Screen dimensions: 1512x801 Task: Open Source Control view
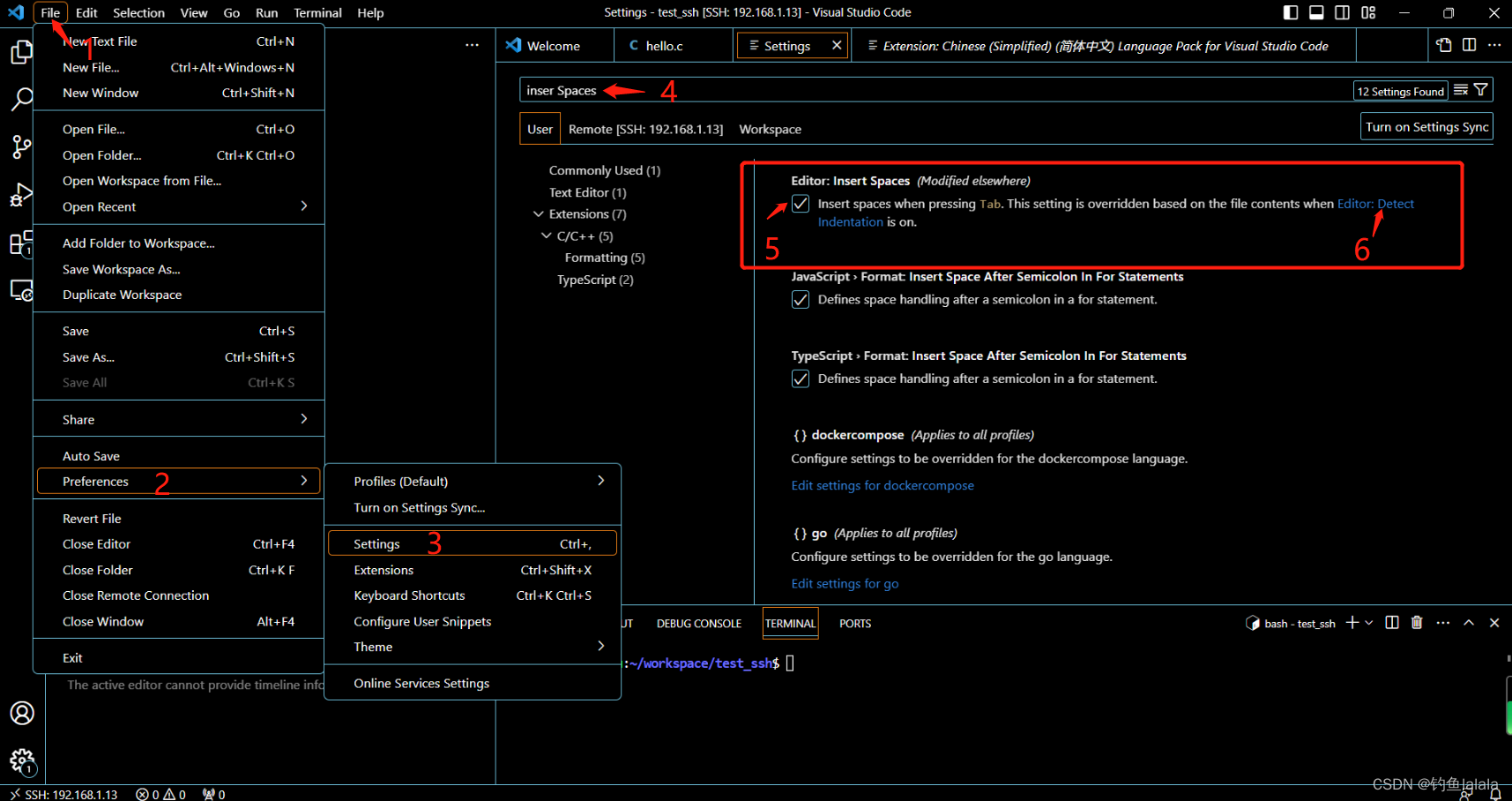click(21, 146)
